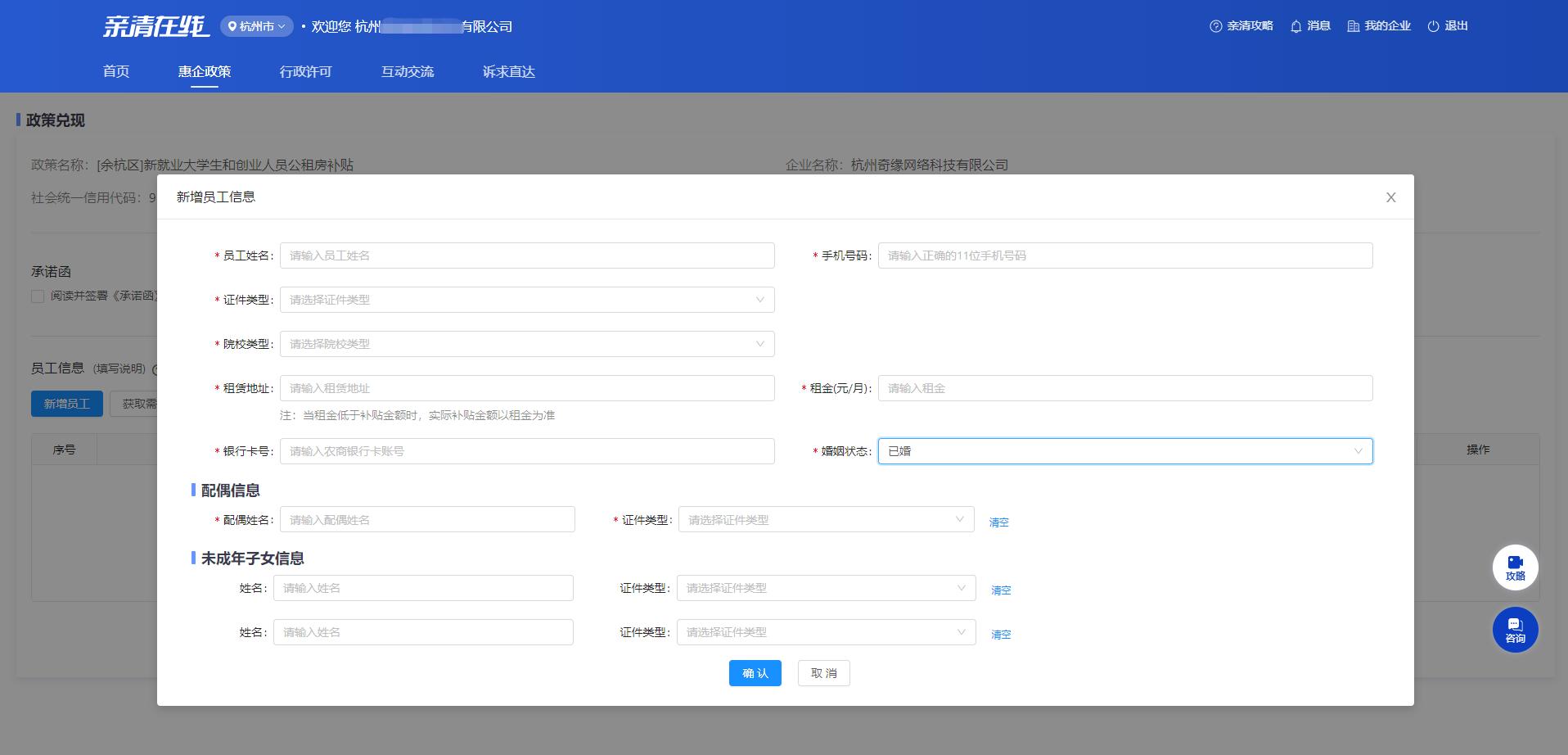Open the 互动交流 tab
Image resolution: width=1568 pixels, height=755 pixels.
point(407,71)
